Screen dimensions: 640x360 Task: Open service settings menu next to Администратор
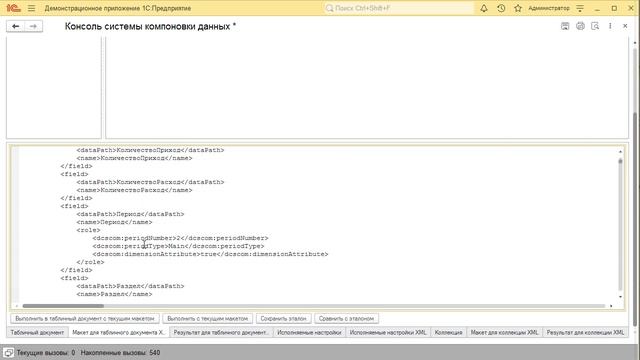[580, 8]
